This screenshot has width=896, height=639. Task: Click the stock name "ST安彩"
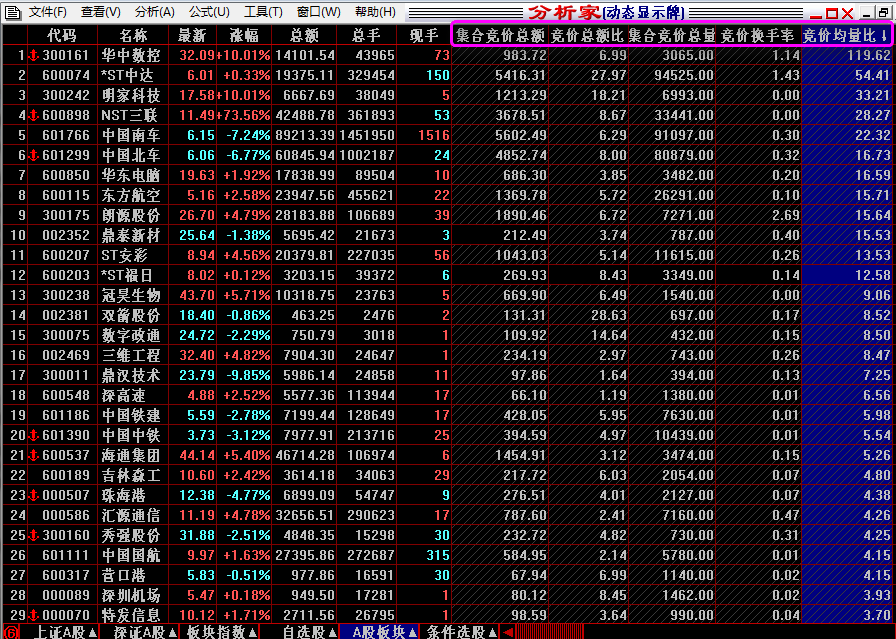coord(124,255)
